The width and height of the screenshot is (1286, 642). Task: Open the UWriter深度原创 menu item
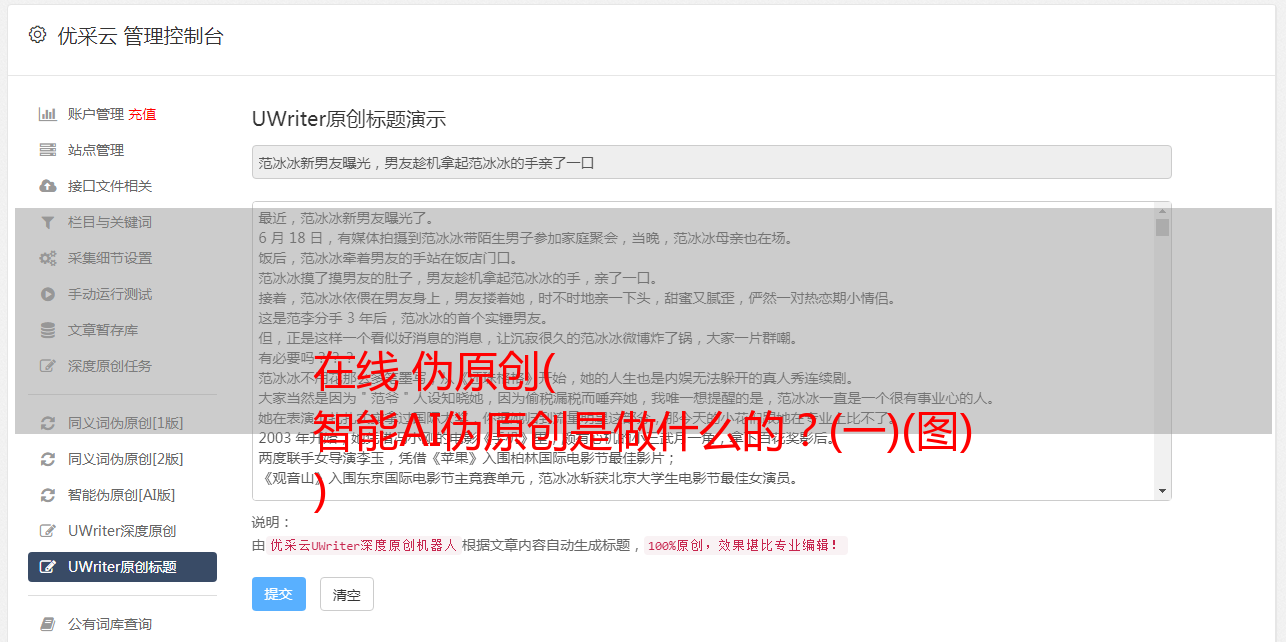[122, 531]
